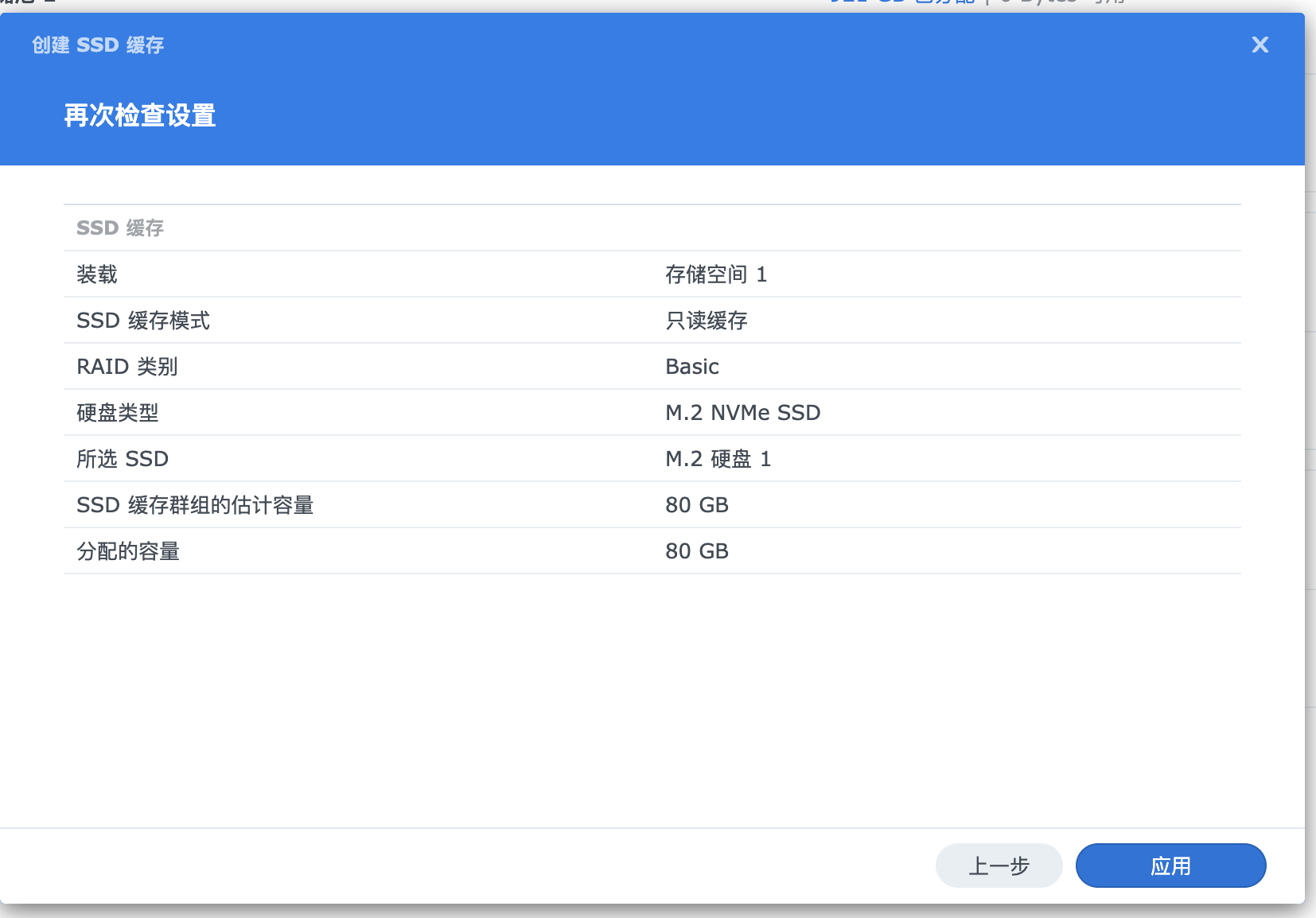This screenshot has width=1316, height=918.
Task: Click the 创建 SSD 缓存 dialog title
Action: click(98, 45)
